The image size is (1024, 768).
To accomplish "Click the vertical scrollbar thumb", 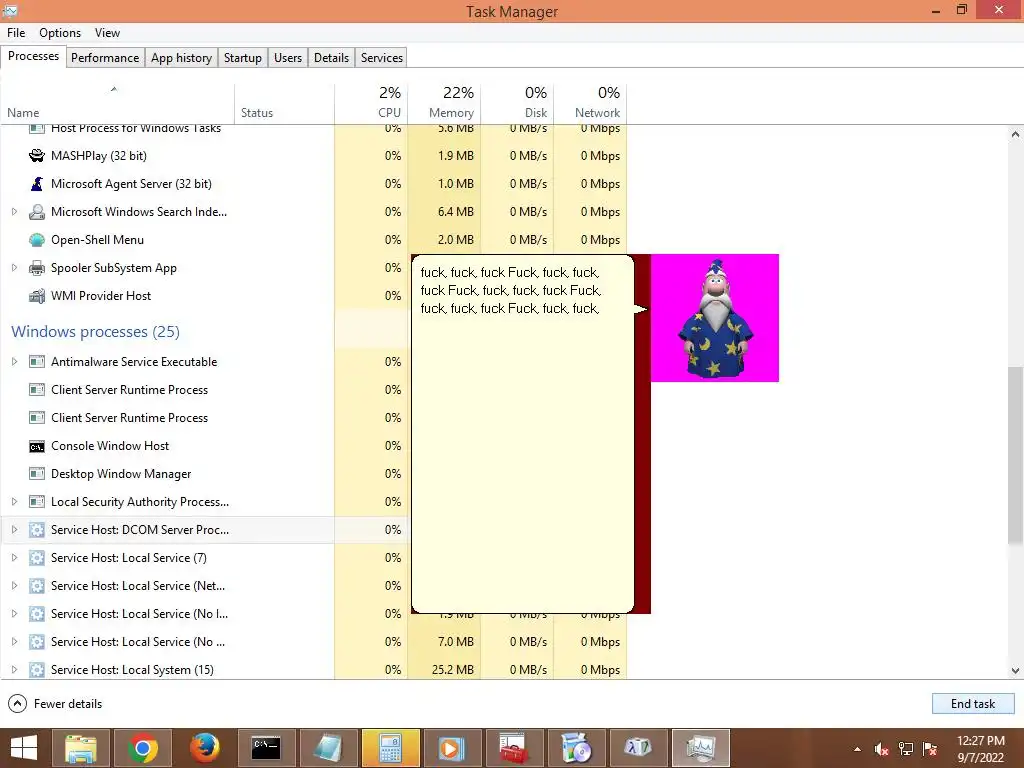I will click(x=1015, y=455).
